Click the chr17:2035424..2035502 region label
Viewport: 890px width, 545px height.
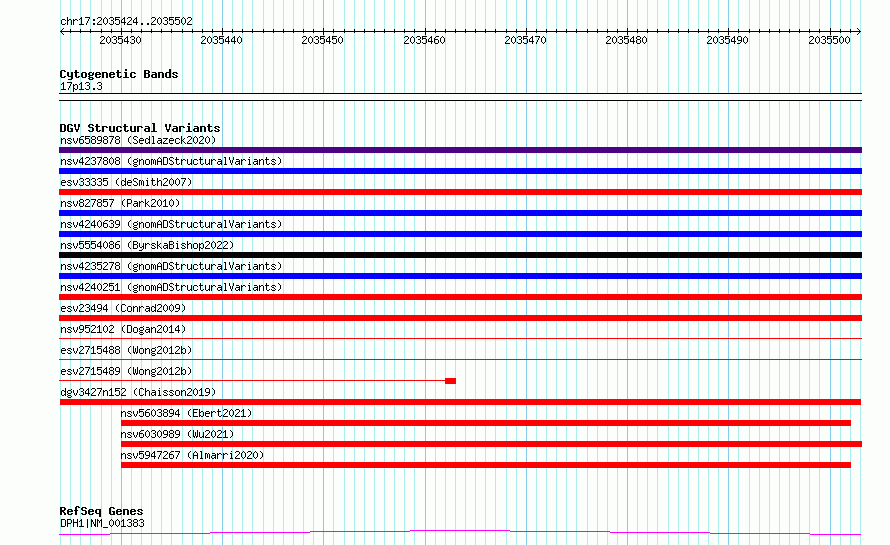[x=126, y=21]
